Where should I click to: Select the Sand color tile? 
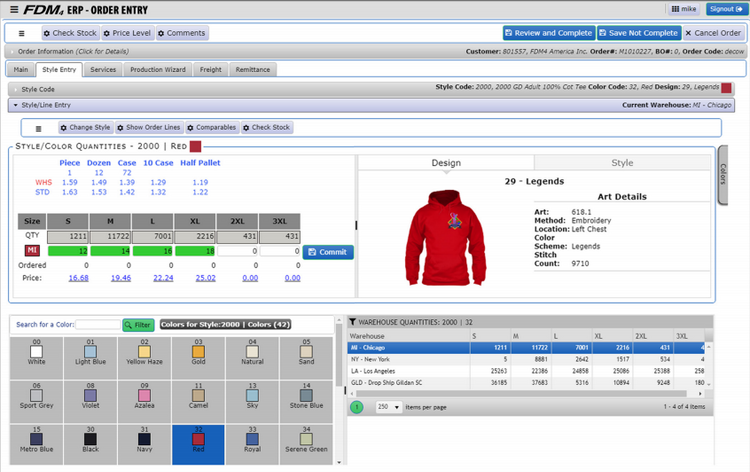pos(306,357)
